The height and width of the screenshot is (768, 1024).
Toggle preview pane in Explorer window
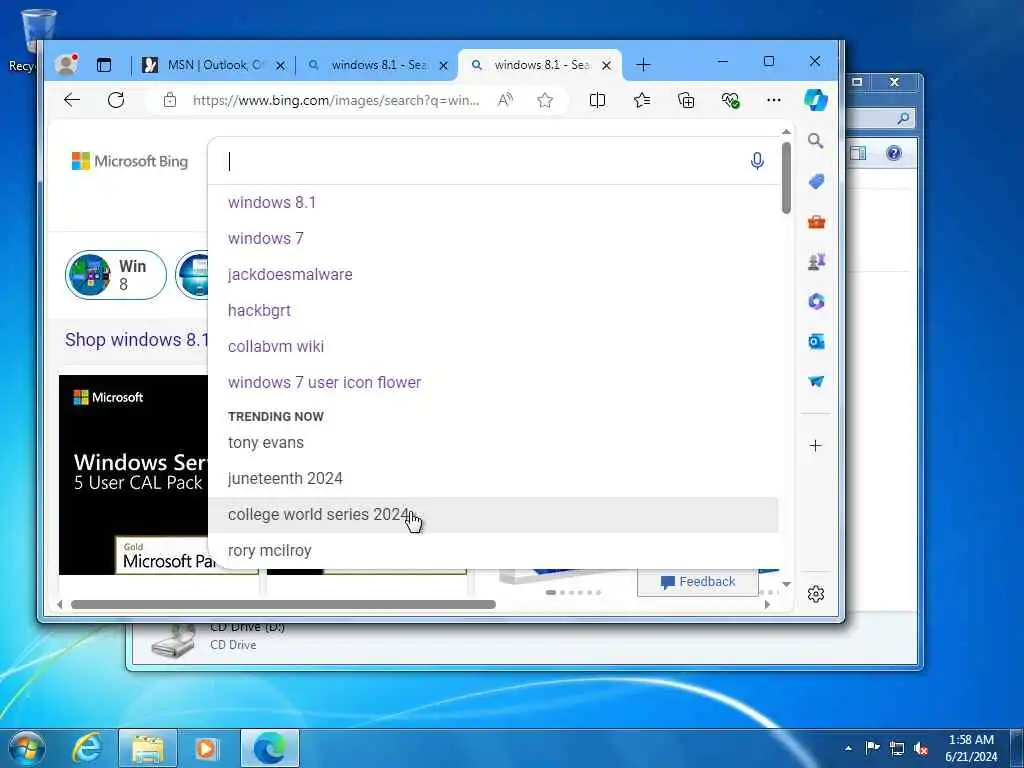858,153
